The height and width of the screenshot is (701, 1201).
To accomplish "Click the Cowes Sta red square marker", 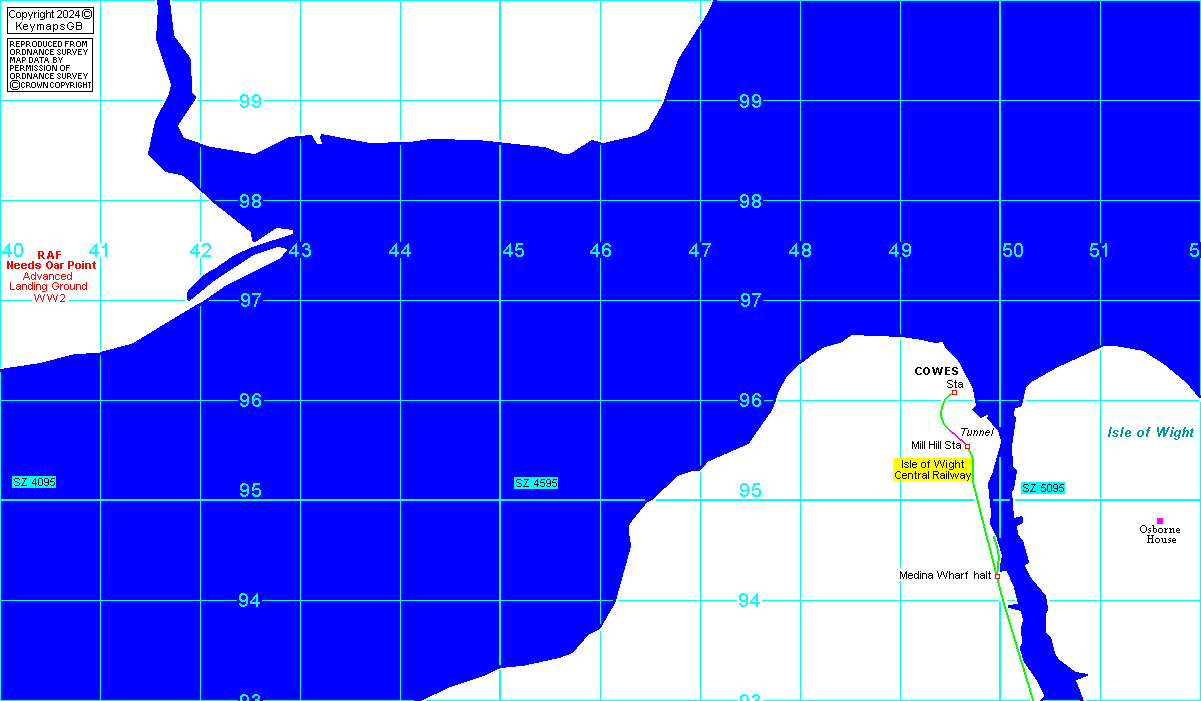I will (x=954, y=393).
